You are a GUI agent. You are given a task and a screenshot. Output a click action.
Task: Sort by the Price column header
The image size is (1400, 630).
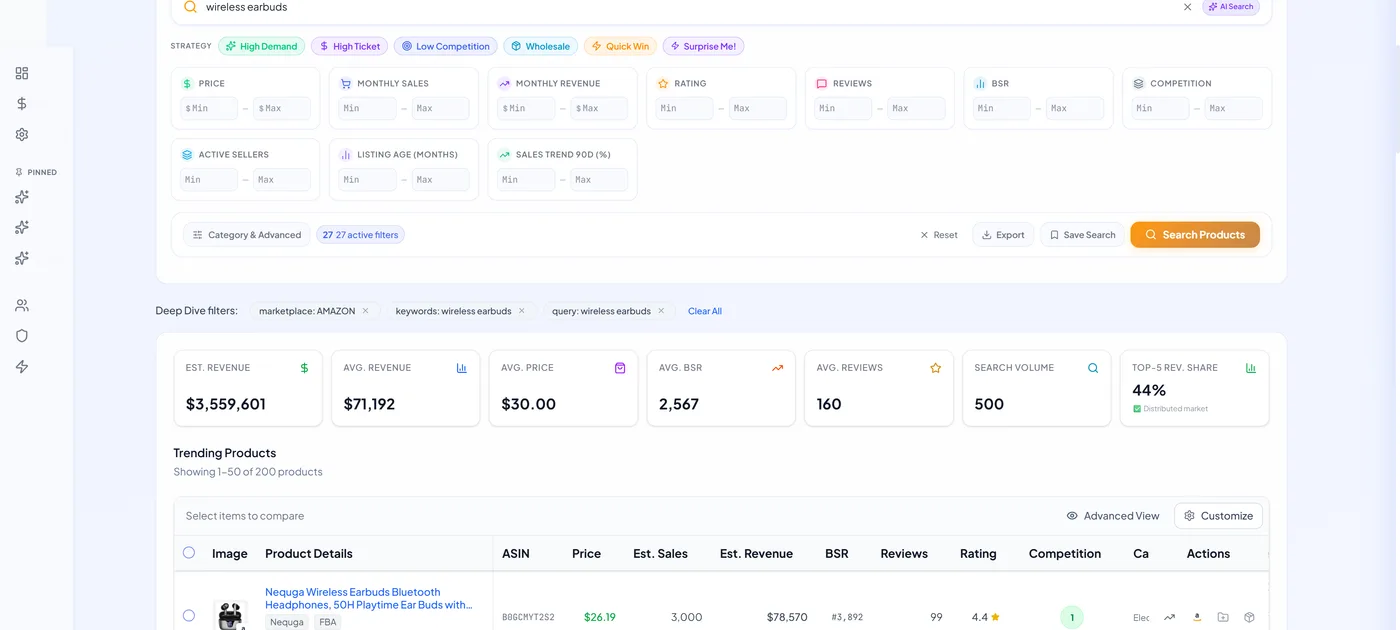586,553
